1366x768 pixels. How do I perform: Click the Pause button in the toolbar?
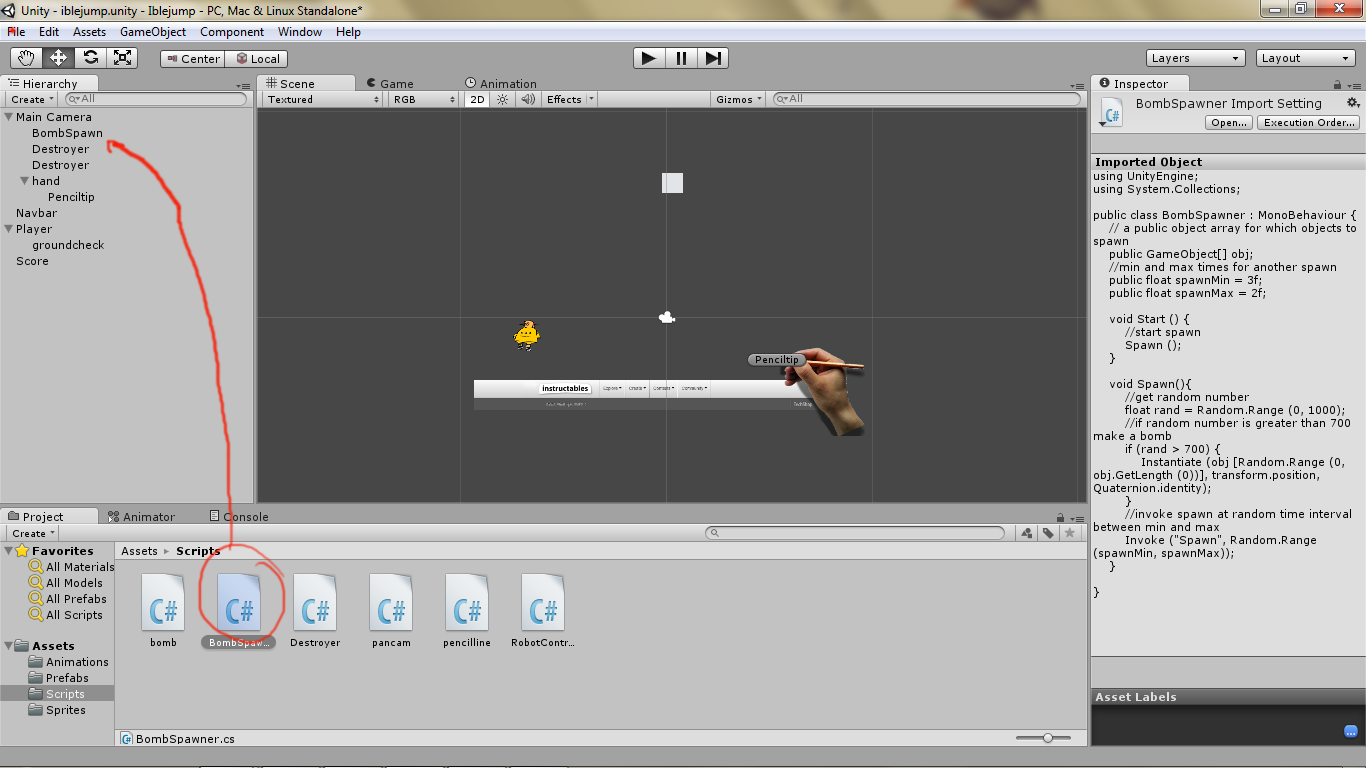[681, 58]
